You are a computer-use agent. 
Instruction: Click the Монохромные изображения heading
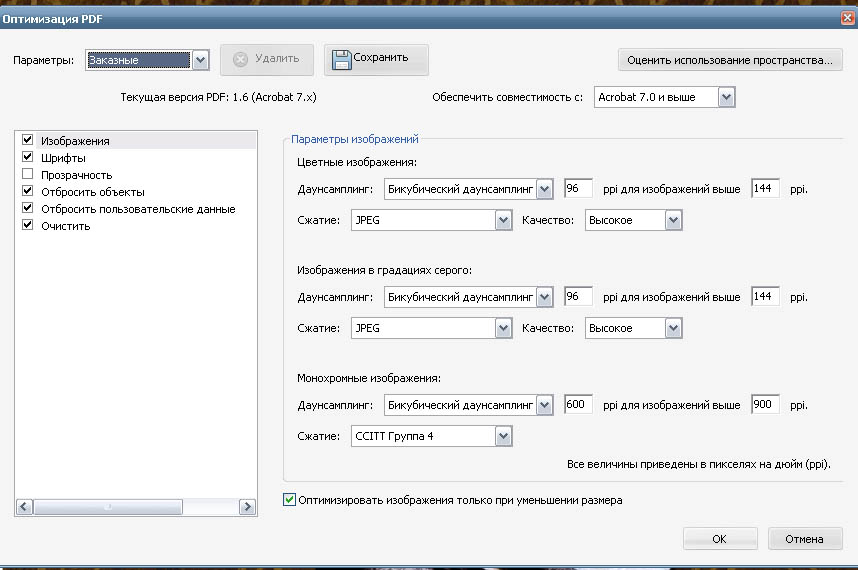pos(369,379)
